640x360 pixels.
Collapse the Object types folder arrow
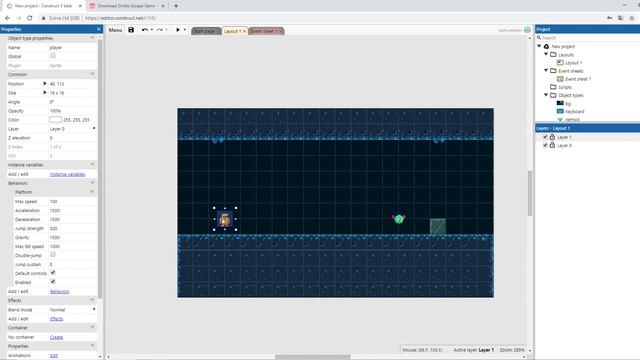point(546,95)
